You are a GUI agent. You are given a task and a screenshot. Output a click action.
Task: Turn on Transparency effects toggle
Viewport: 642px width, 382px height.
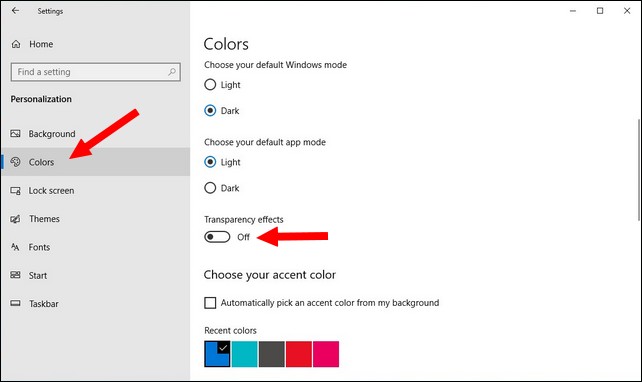pos(217,237)
